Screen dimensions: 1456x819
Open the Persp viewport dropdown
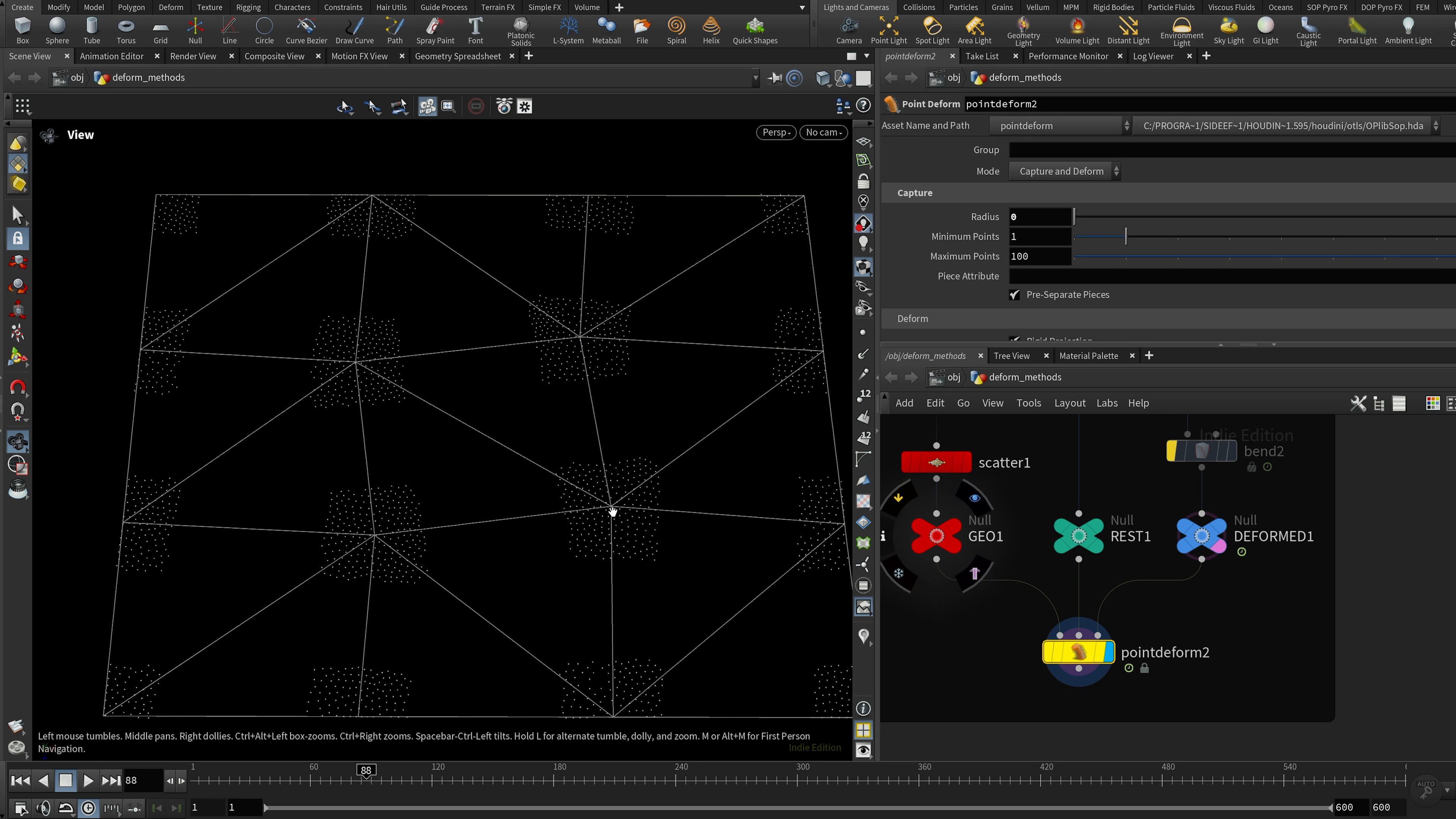775,132
